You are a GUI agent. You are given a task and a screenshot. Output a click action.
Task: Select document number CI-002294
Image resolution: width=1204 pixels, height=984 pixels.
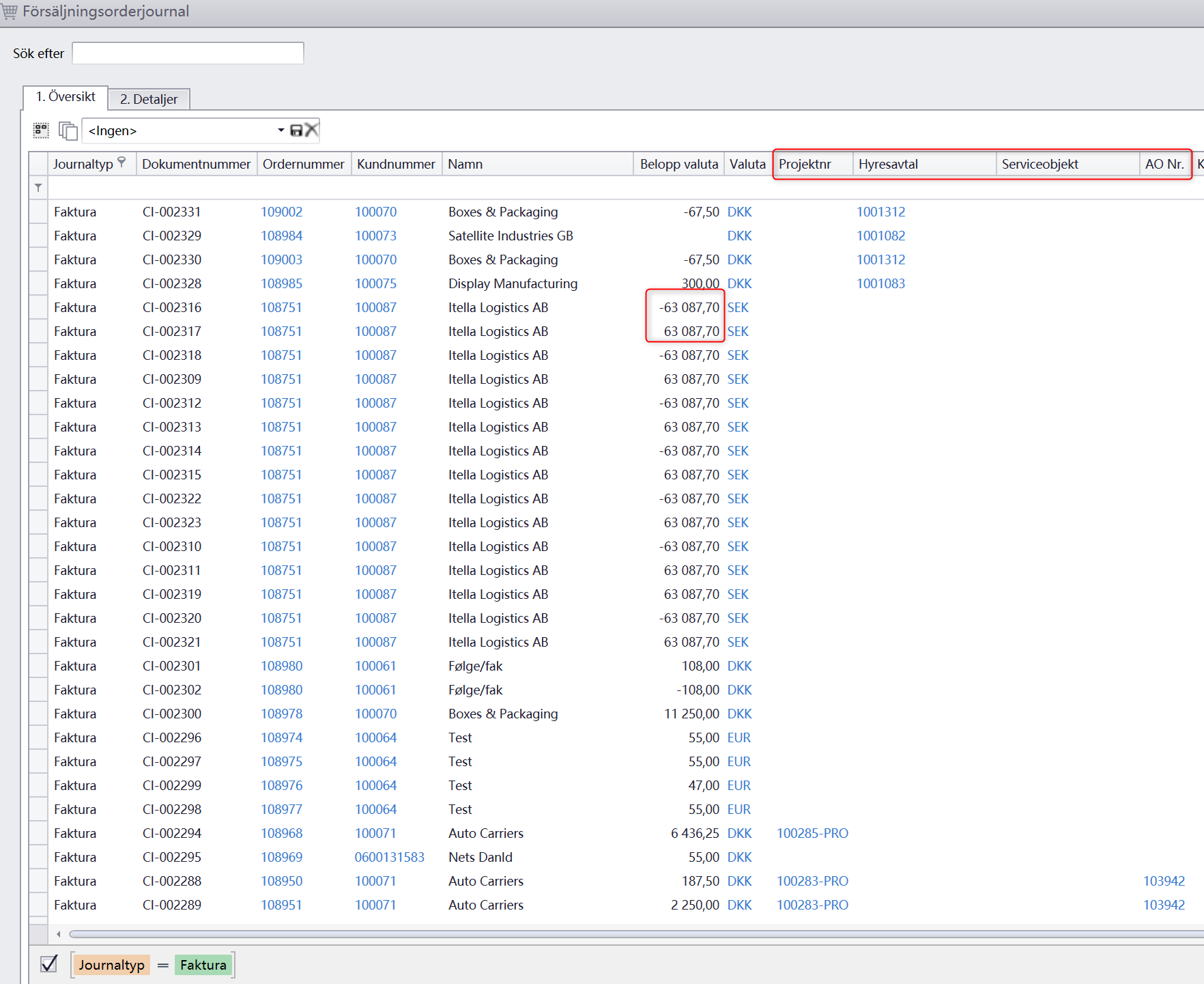[172, 833]
